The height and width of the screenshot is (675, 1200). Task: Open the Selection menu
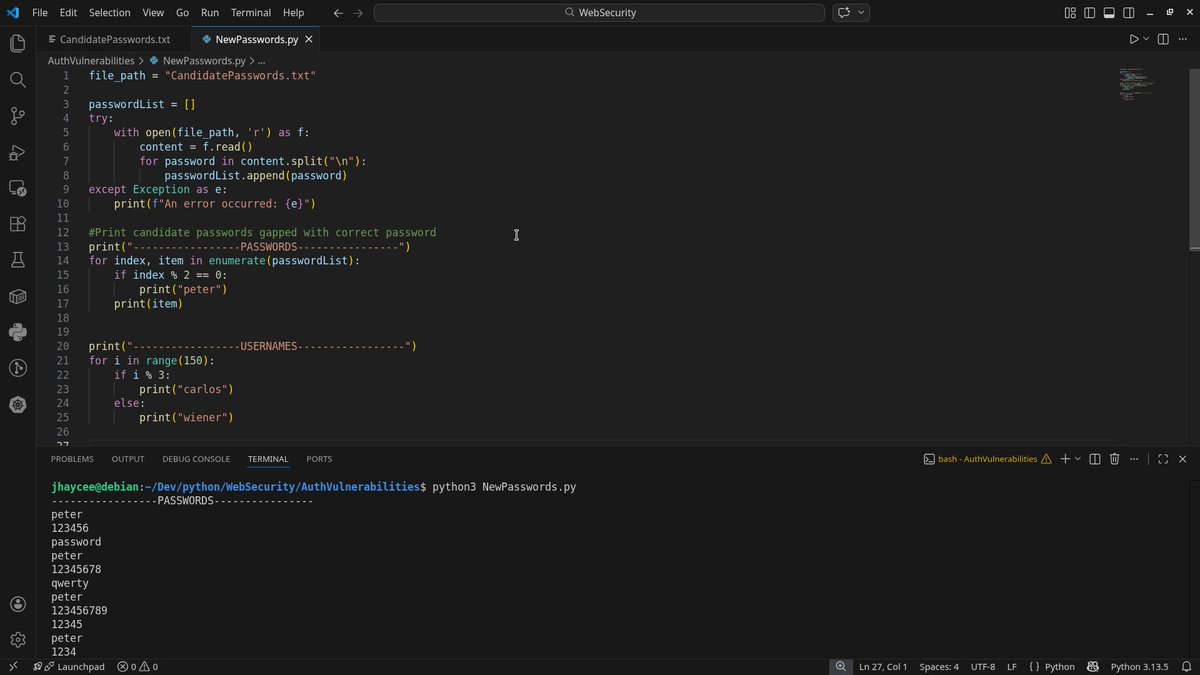[109, 13]
